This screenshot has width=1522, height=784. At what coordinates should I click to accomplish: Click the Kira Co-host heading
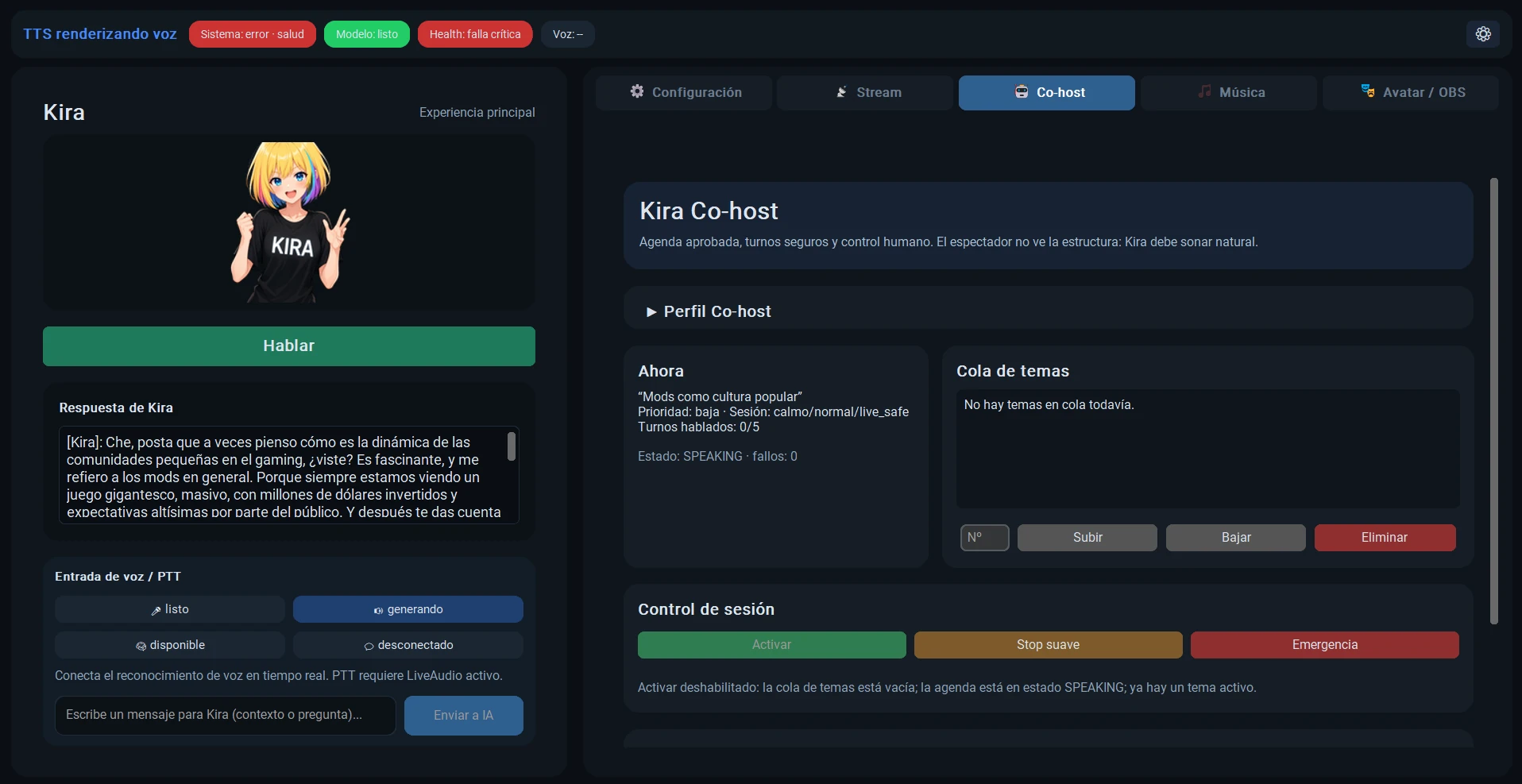(x=709, y=211)
